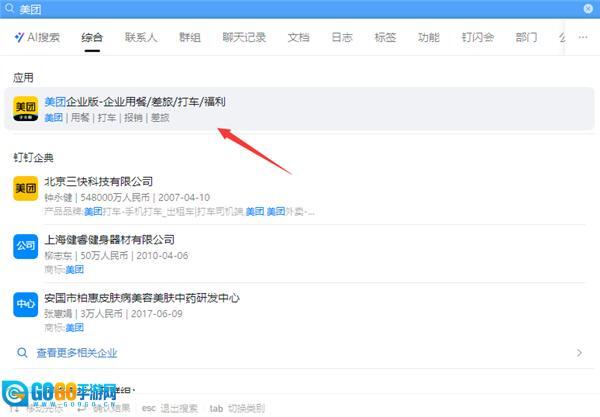Click the blue 中心 icon for 安国市柏惠 entry

(x=26, y=304)
